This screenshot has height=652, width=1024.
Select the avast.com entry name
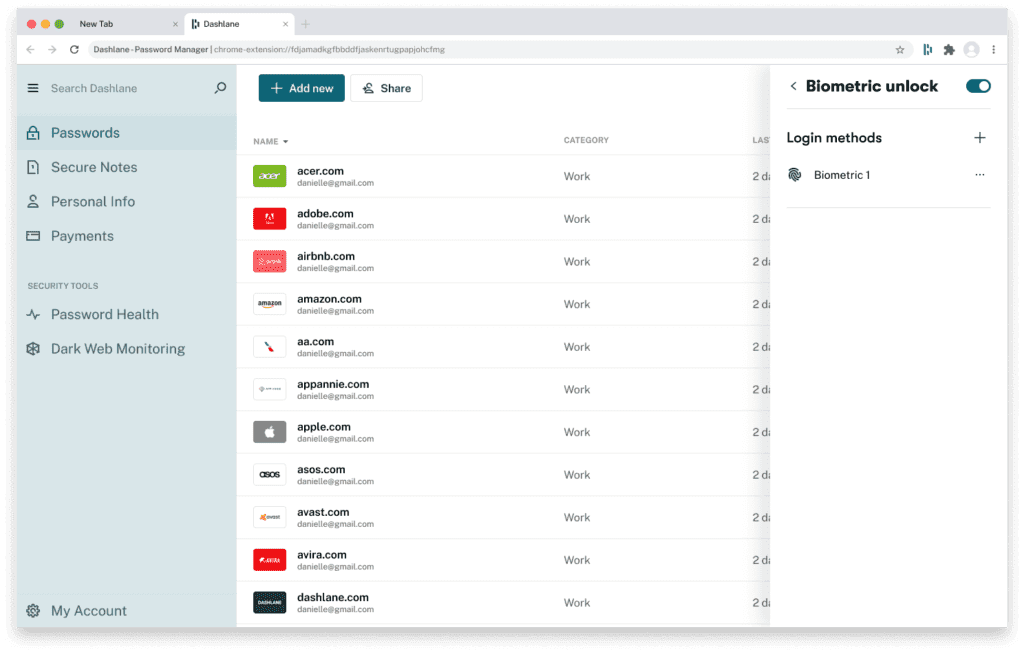323,512
